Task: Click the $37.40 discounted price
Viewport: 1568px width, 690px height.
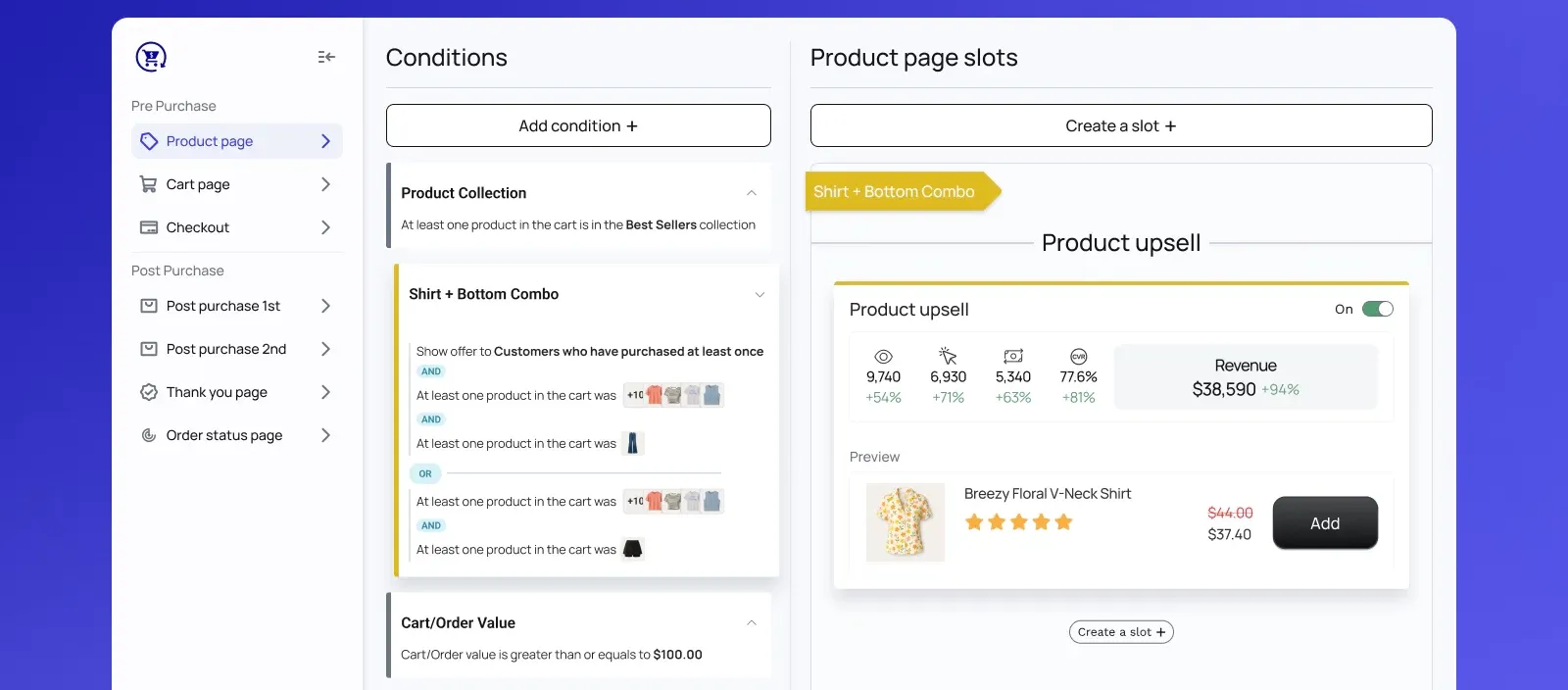Action: pos(1230,534)
